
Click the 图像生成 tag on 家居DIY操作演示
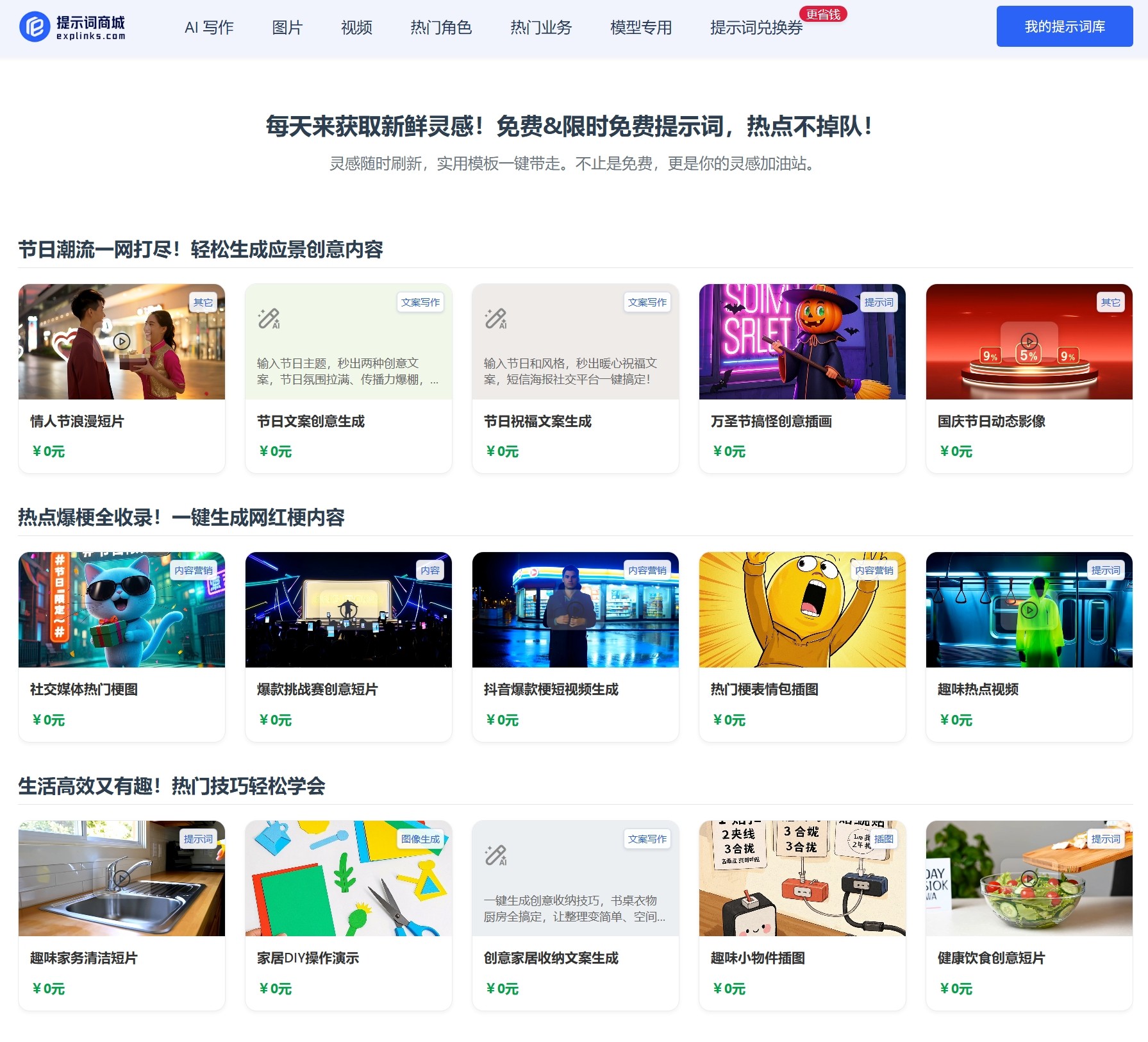click(x=420, y=839)
